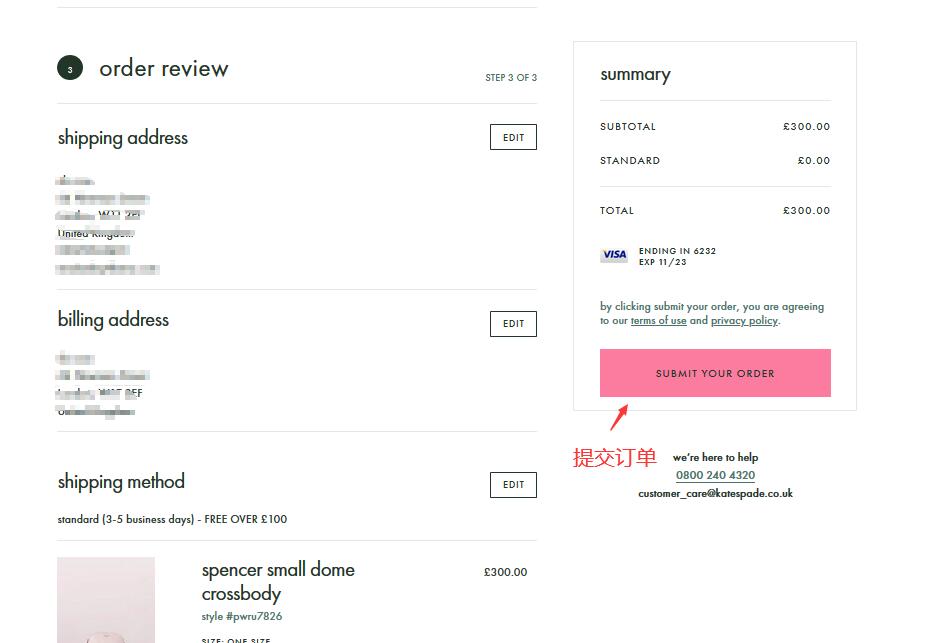937x643 pixels.
Task: Click the order review heading
Action: (164, 69)
